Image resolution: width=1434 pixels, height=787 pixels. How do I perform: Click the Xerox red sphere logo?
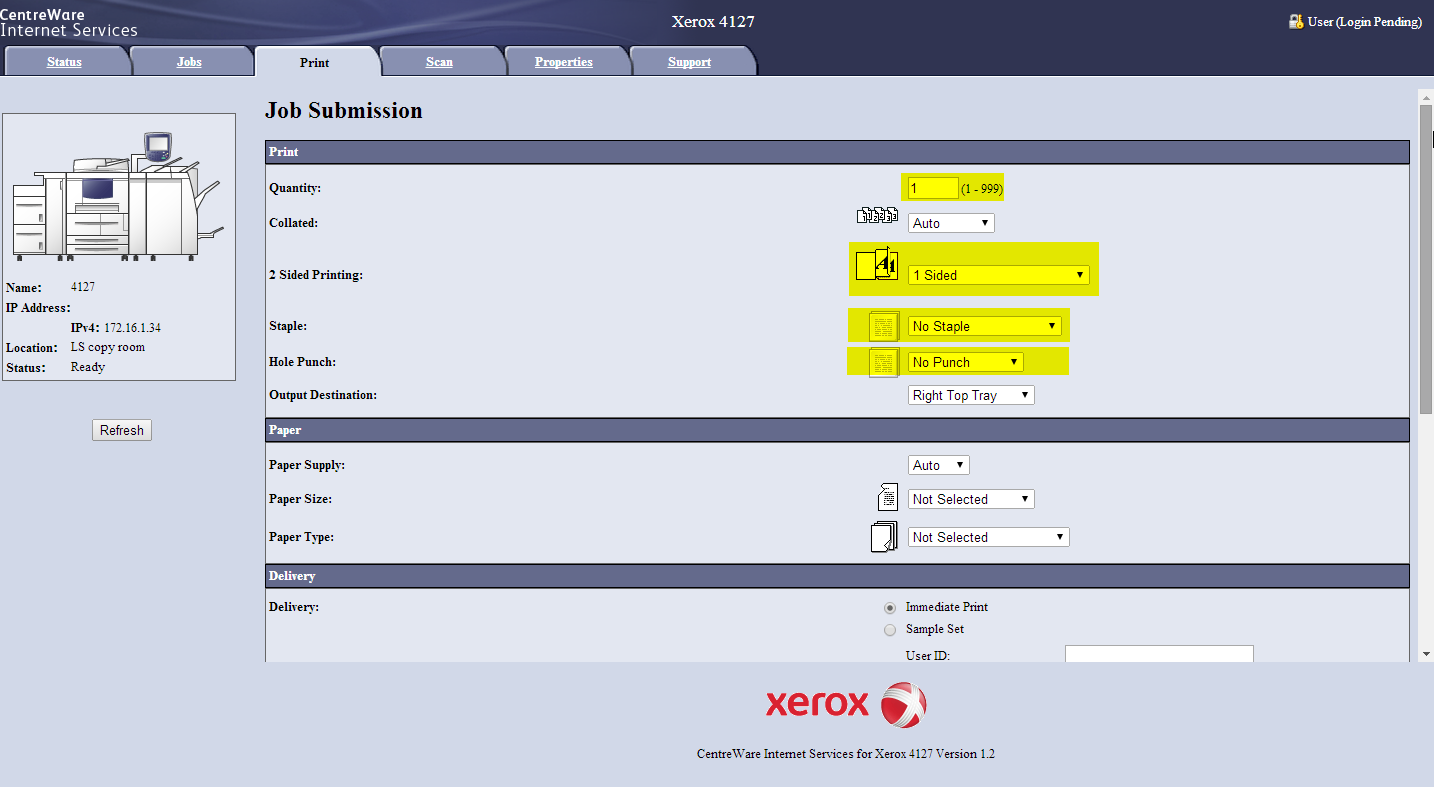pos(903,705)
